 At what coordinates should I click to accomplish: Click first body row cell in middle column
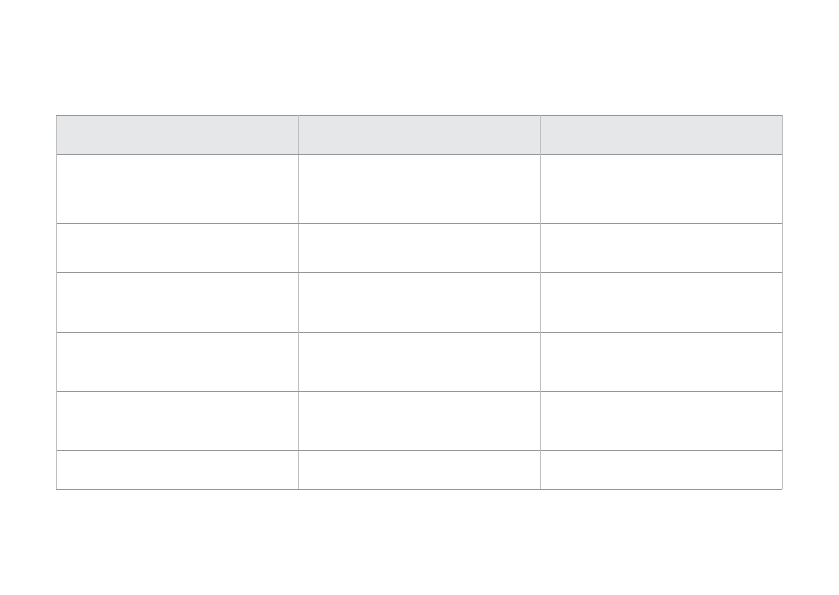pyautogui.click(x=419, y=189)
